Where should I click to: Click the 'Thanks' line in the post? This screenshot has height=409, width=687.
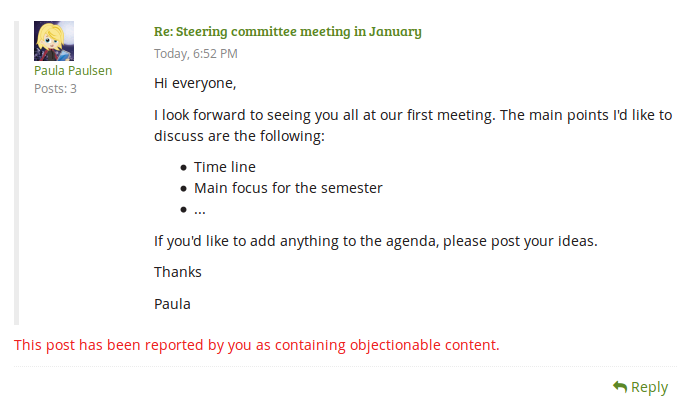click(x=178, y=271)
